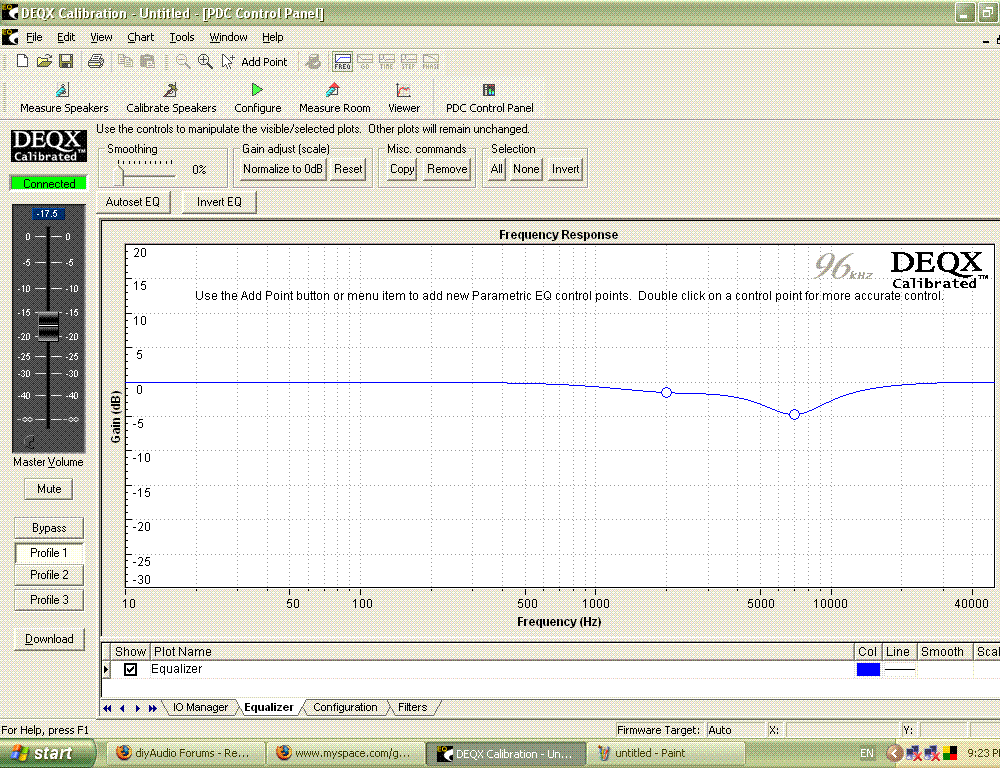Click the first-tab navigation arrow
Viewport: 1000px width, 768px height.
point(107,708)
